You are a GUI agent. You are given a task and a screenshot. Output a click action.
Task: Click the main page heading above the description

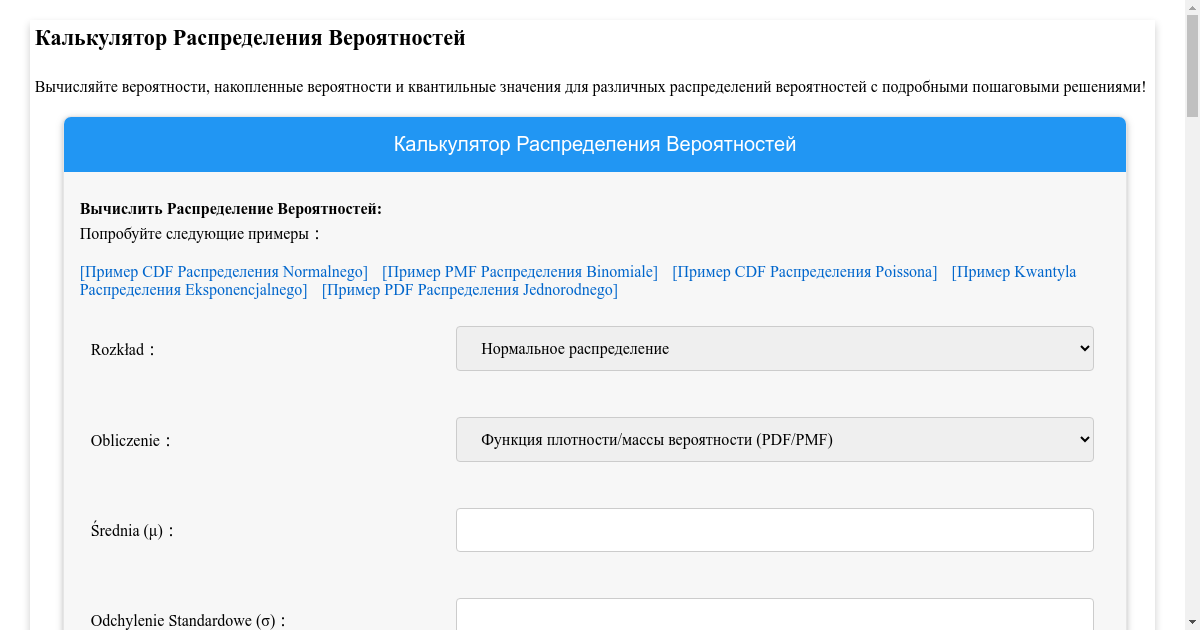250,39
